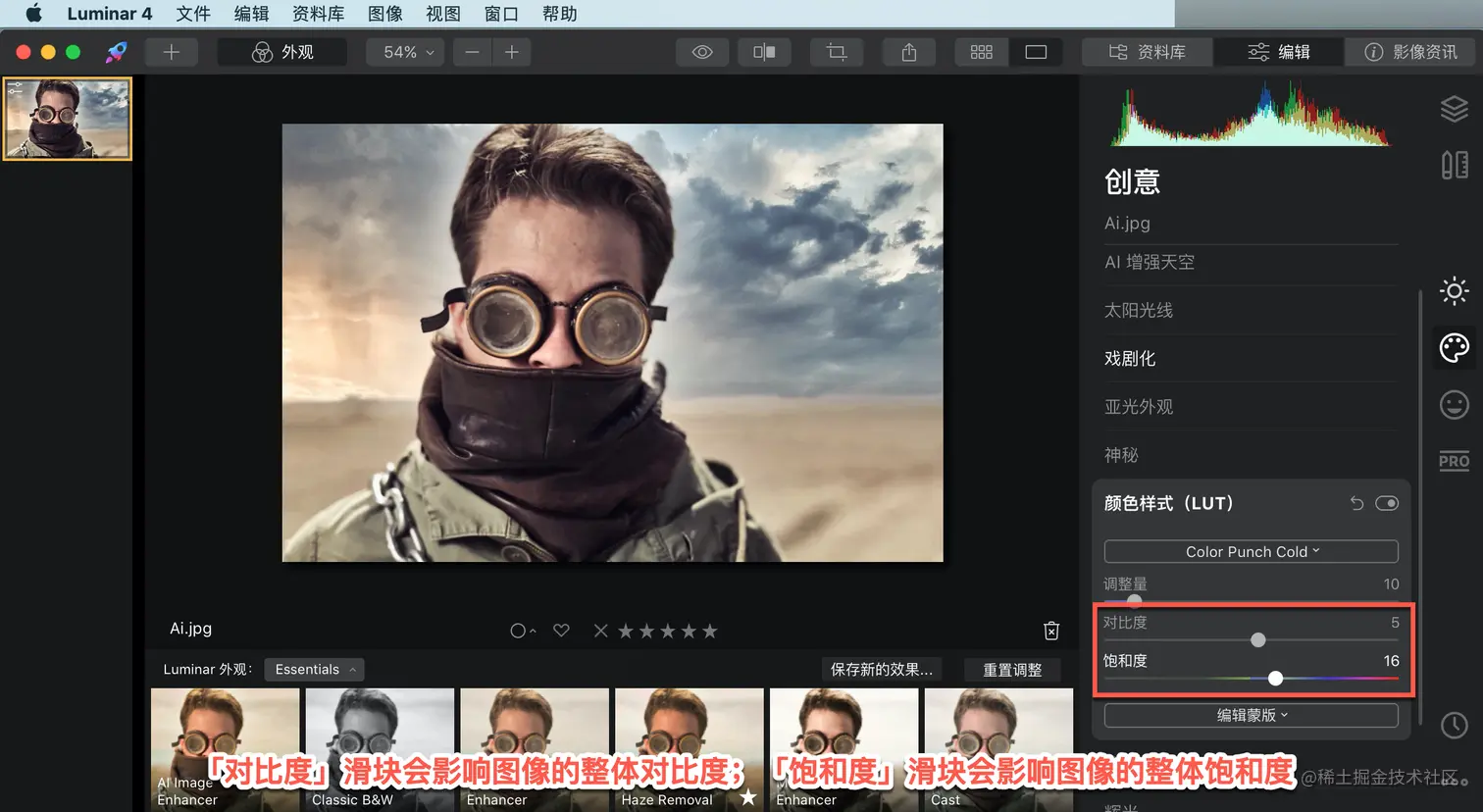
Task: Favorite the Haze Removal look star
Action: coord(748,797)
